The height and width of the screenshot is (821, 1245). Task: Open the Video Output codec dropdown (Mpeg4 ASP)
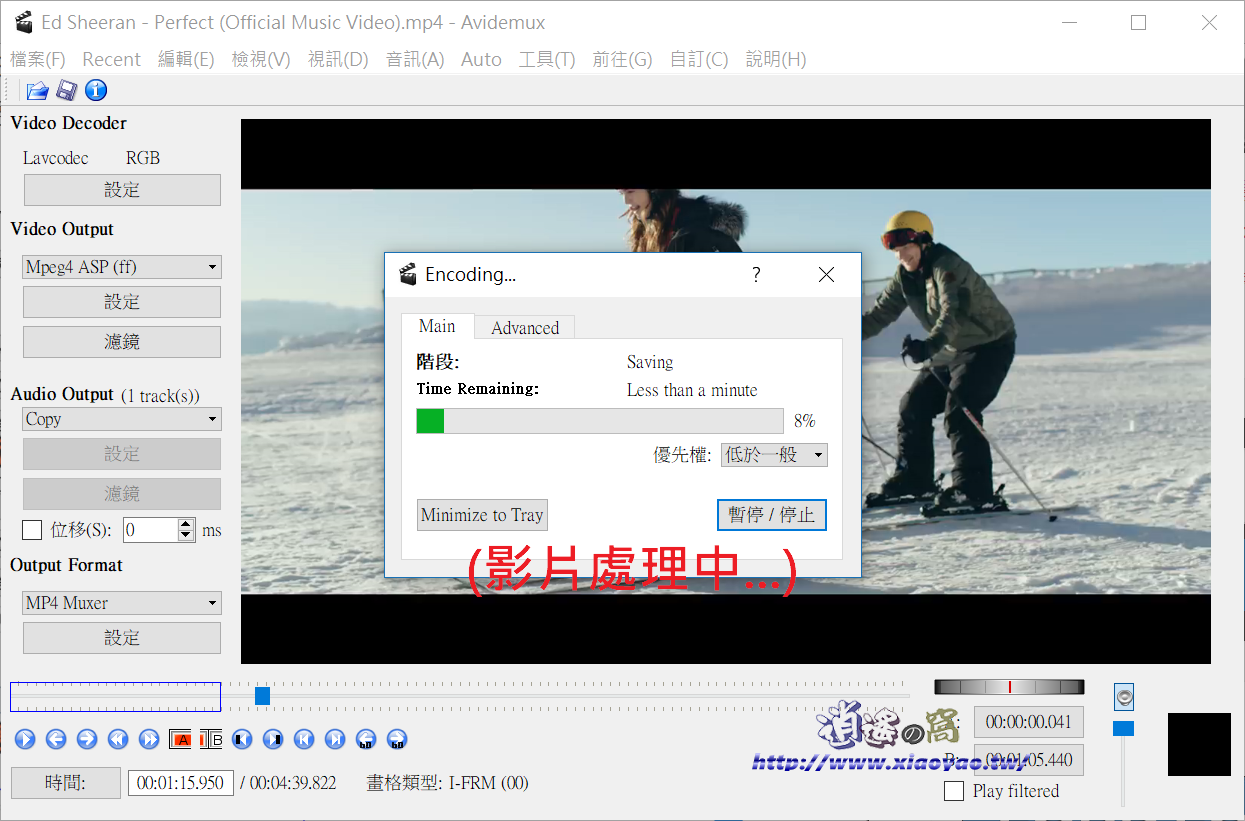122,267
